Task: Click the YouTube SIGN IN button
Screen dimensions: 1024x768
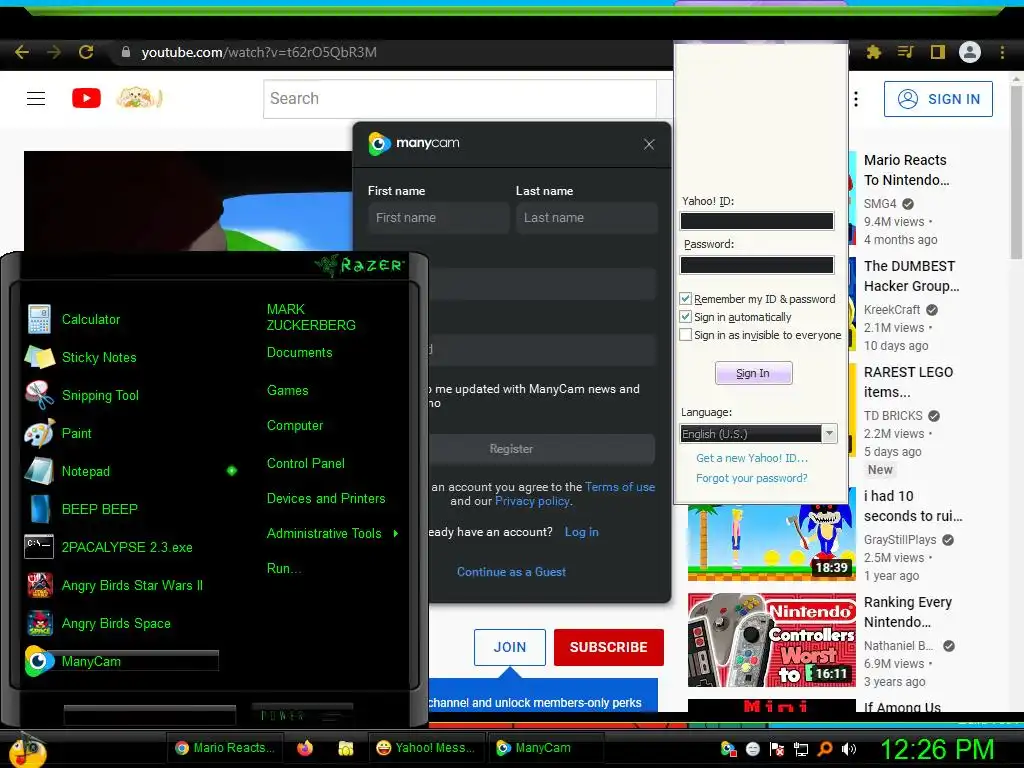Action: click(938, 99)
